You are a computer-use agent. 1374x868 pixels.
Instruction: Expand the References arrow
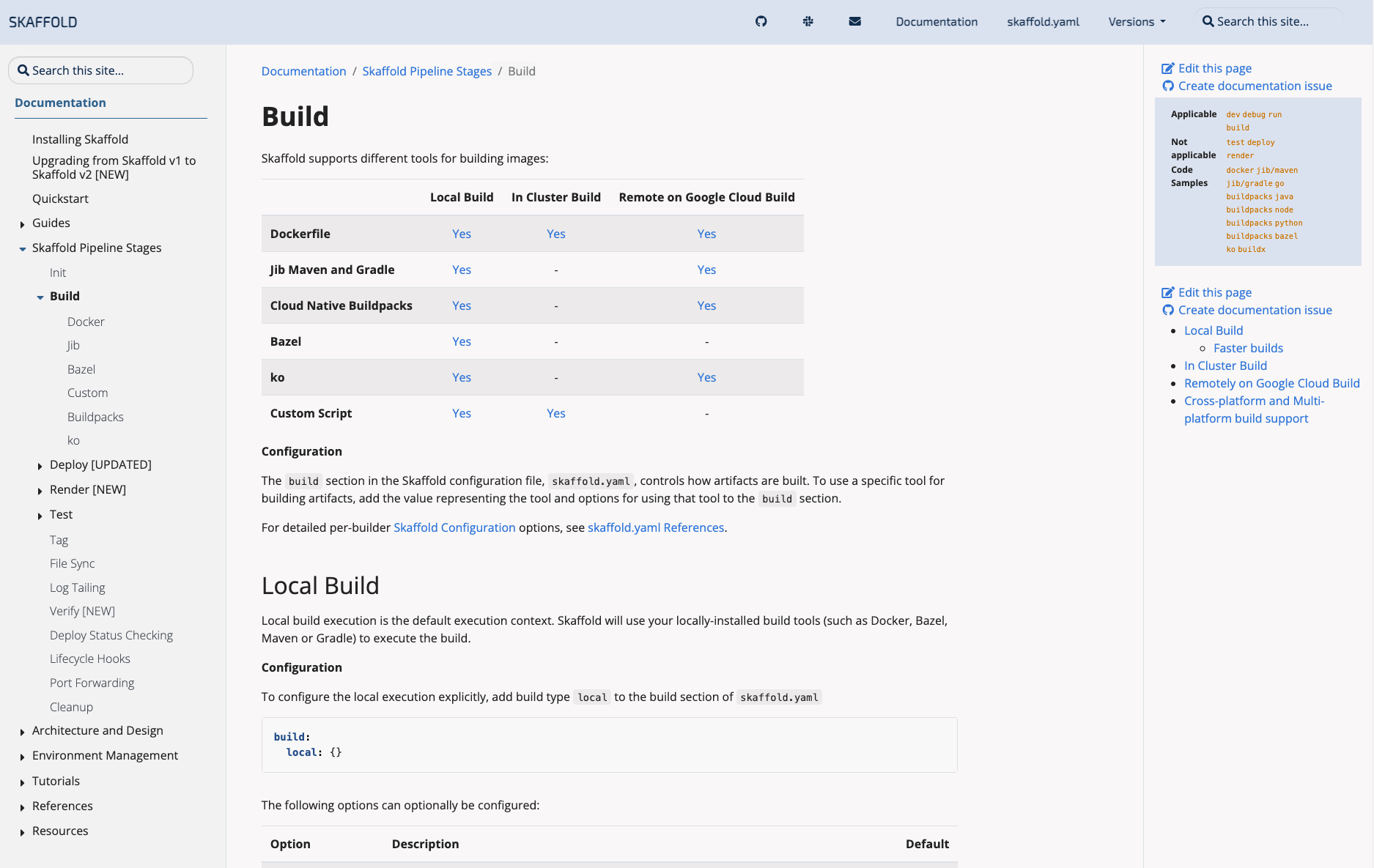click(x=22, y=807)
